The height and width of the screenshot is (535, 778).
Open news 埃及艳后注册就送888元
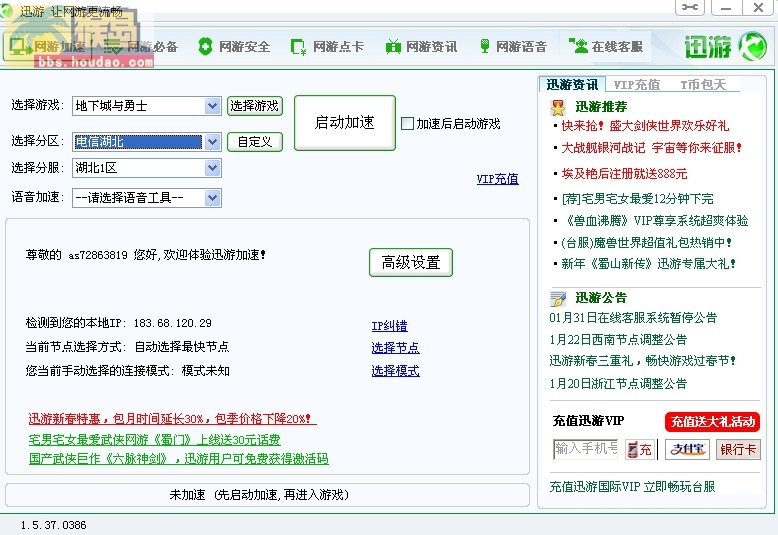click(x=624, y=174)
